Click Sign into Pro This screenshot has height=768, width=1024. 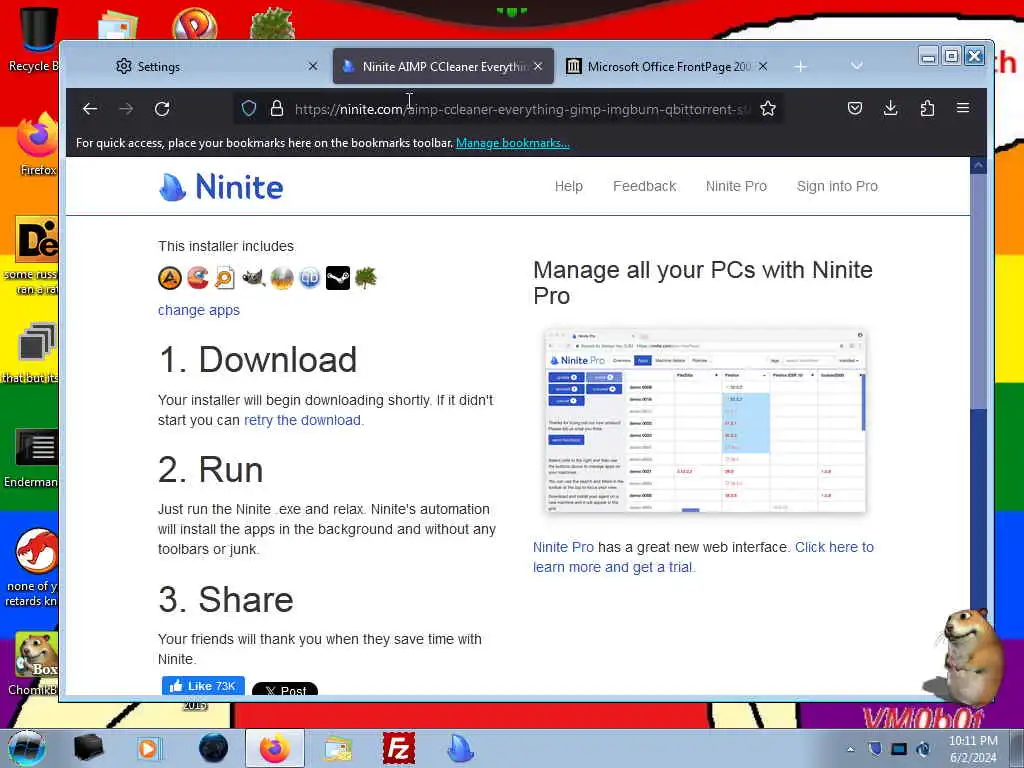click(x=837, y=186)
